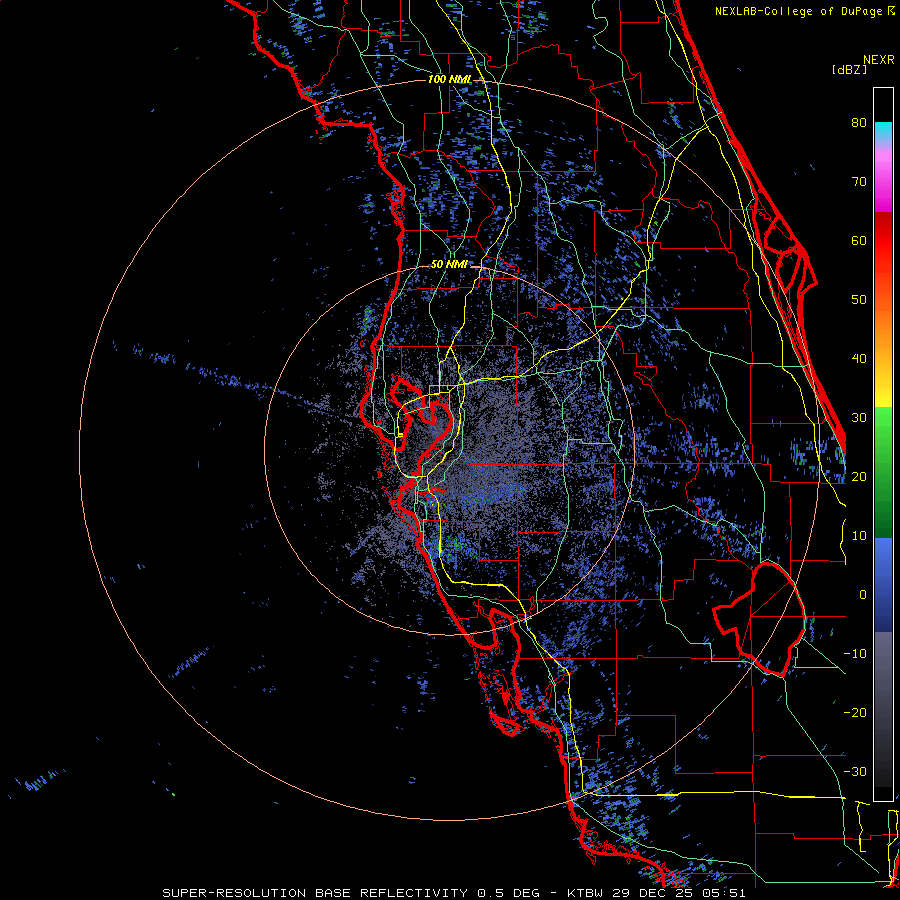Click the 70 dBZ scale value
Screen dimensions: 900x900
coord(859,182)
